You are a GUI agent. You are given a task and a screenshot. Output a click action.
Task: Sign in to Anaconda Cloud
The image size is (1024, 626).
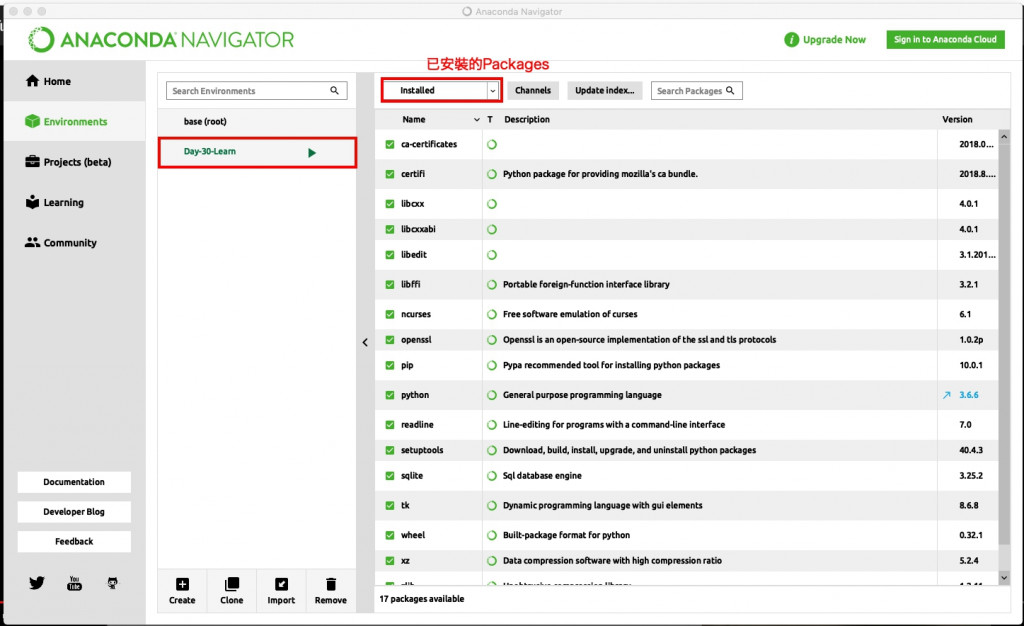(945, 39)
